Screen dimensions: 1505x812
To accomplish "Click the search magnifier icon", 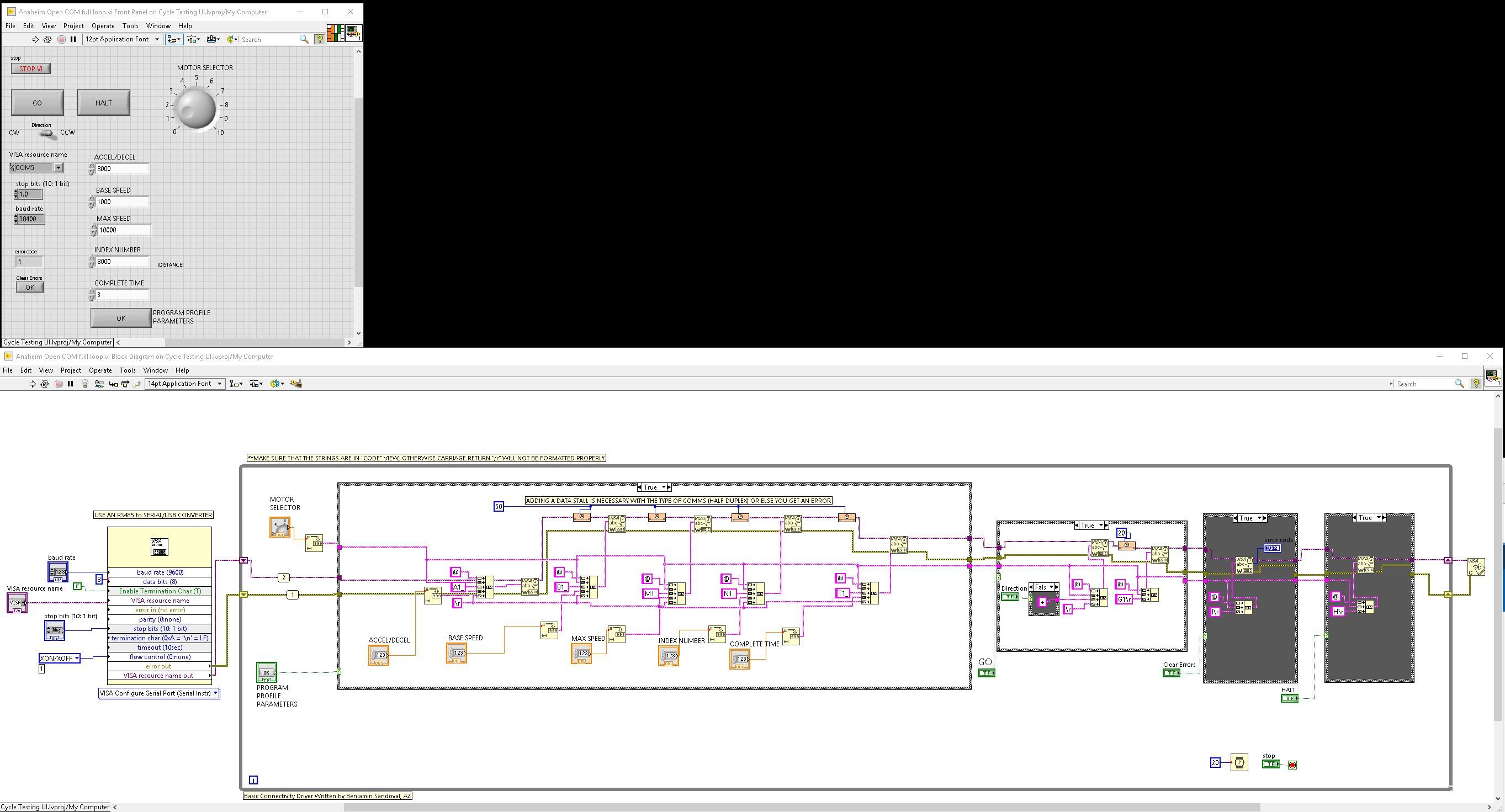I will click(x=1459, y=384).
